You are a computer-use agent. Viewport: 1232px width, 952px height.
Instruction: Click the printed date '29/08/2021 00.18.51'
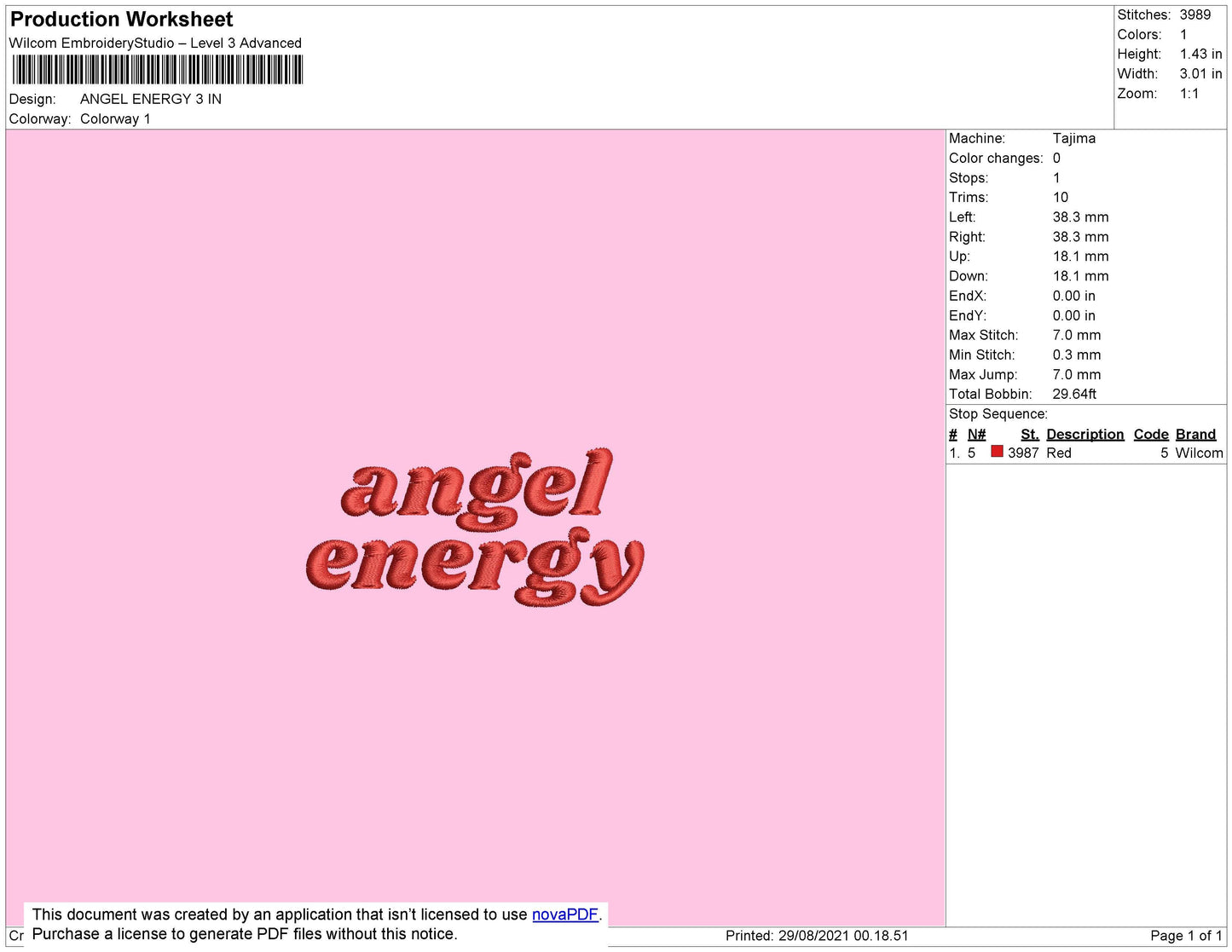(843, 936)
